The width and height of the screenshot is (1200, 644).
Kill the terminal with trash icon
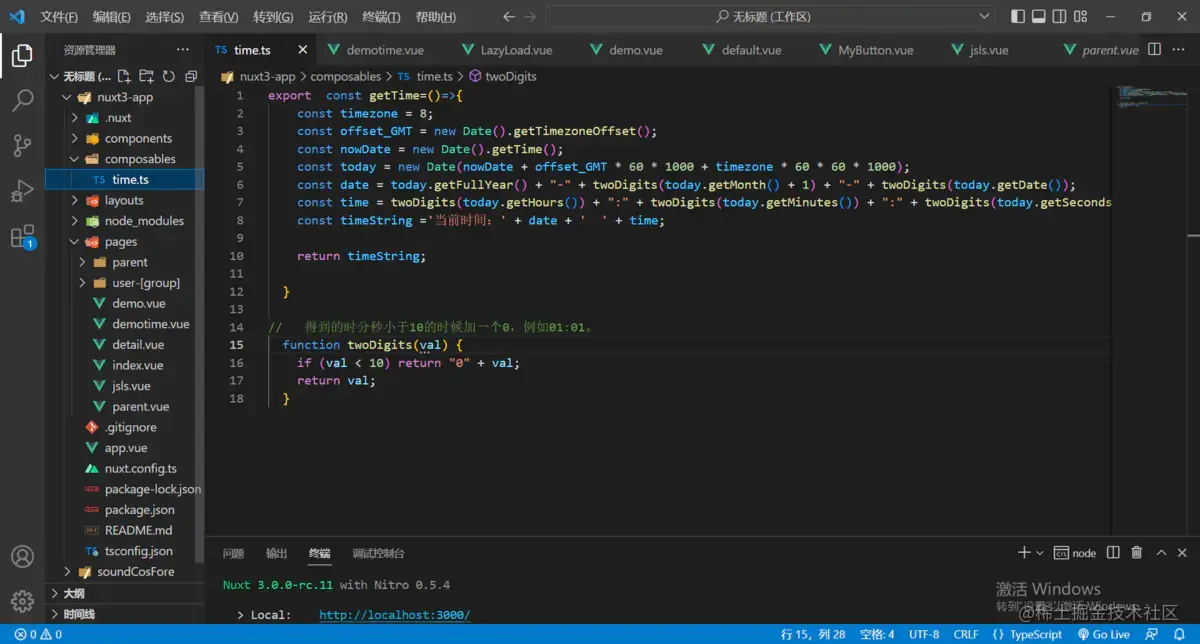1137,552
